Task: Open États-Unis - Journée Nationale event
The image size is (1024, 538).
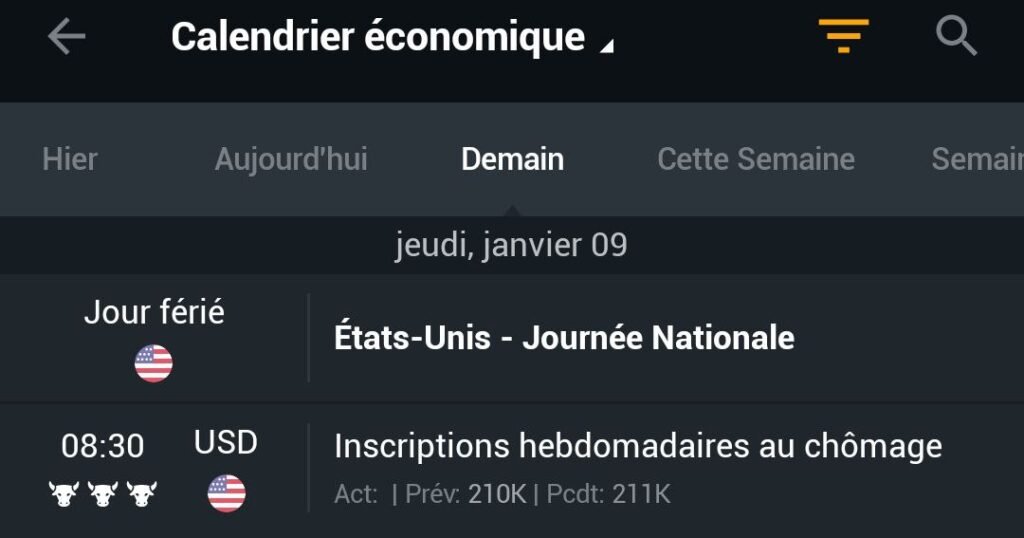Action: 512,338
